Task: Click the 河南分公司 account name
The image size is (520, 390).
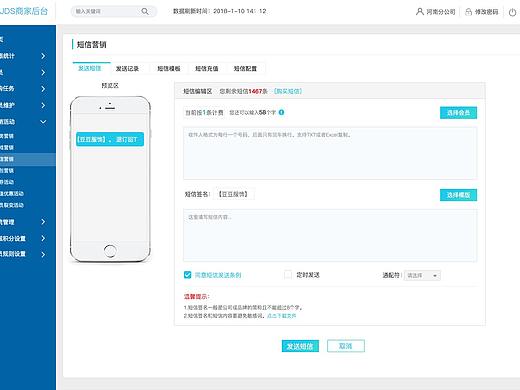Action: point(441,12)
